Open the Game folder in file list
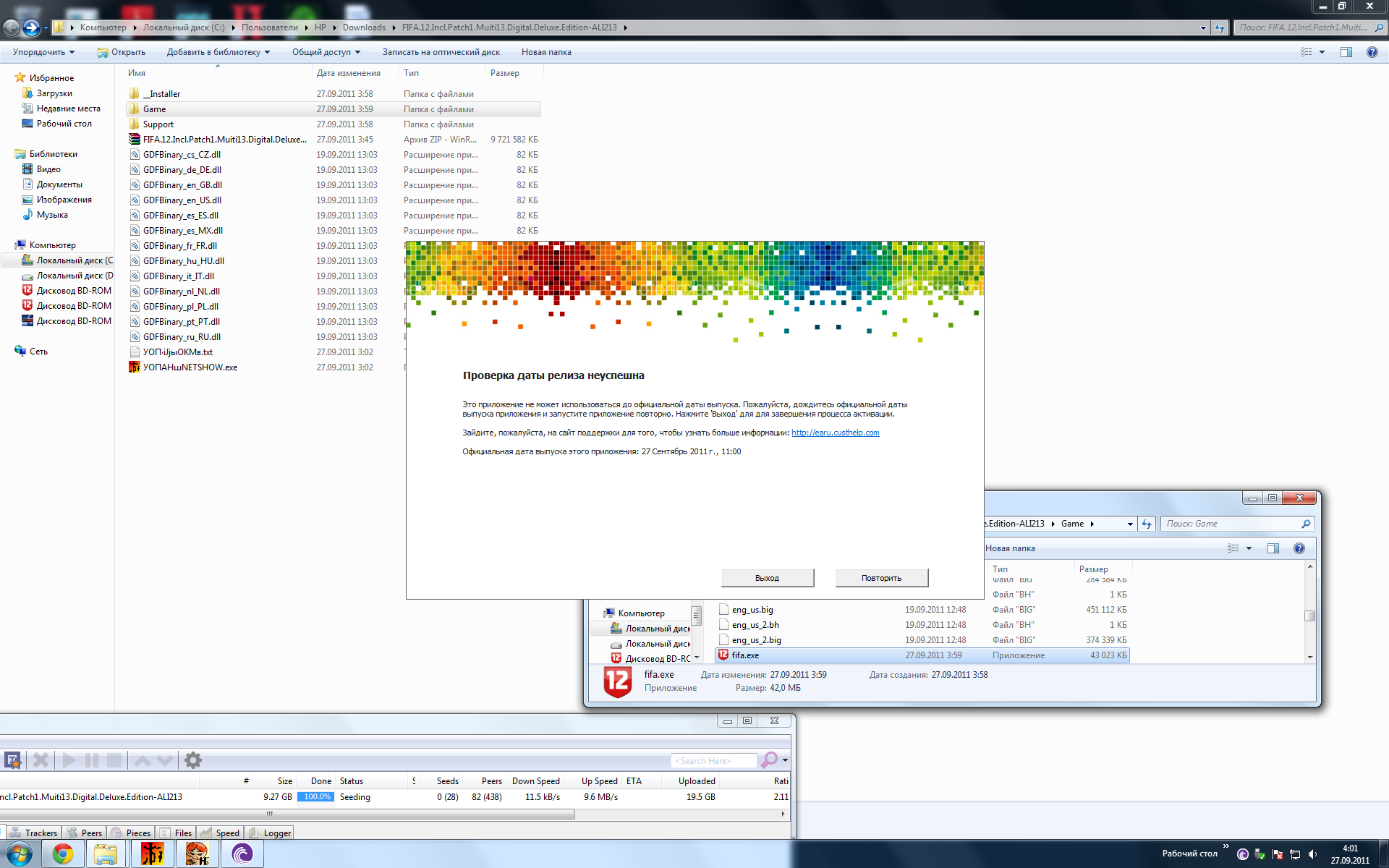The width and height of the screenshot is (1389, 868). [334, 109]
